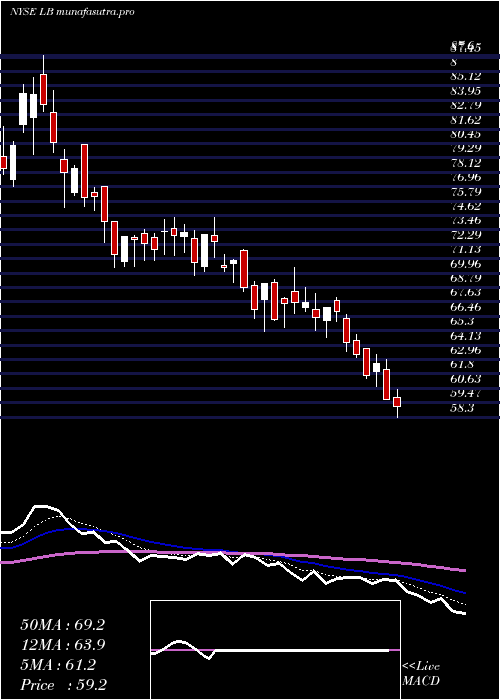This screenshot has width=500, height=700.
Task: Click the 75.79 price axis label
Action: [x=466, y=192]
